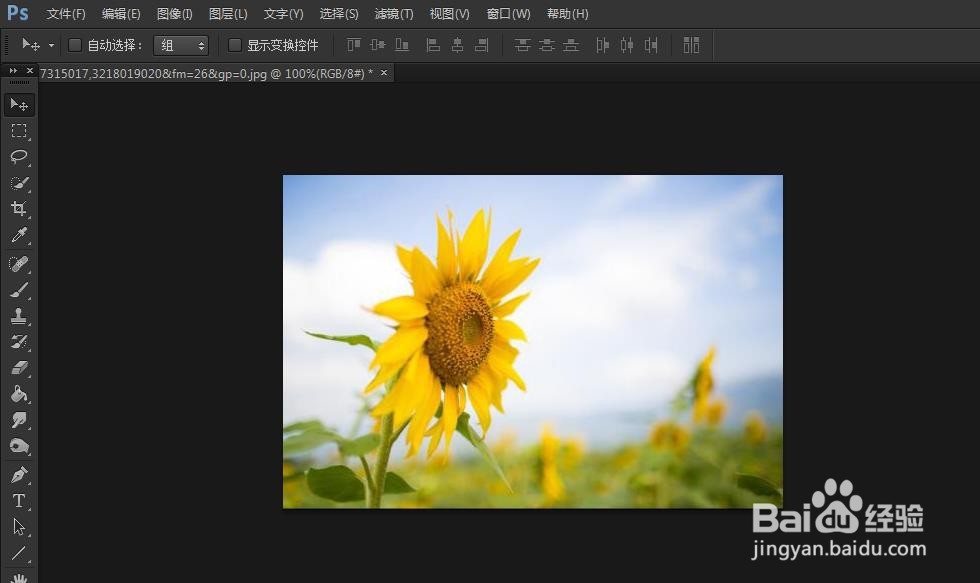Select the Horizontal Type tool
This screenshot has width=980, height=583.
tap(19, 501)
